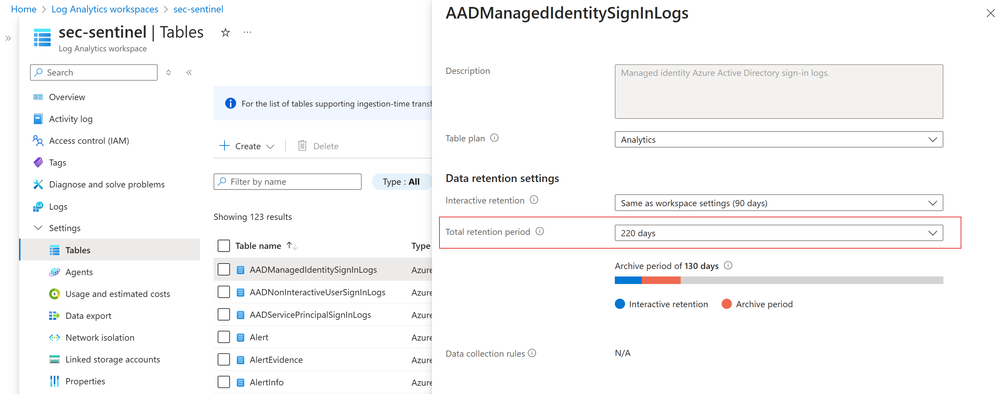
Task: Check the AADManagedIdentitySignInLogs row checkbox
Action: tap(224, 270)
